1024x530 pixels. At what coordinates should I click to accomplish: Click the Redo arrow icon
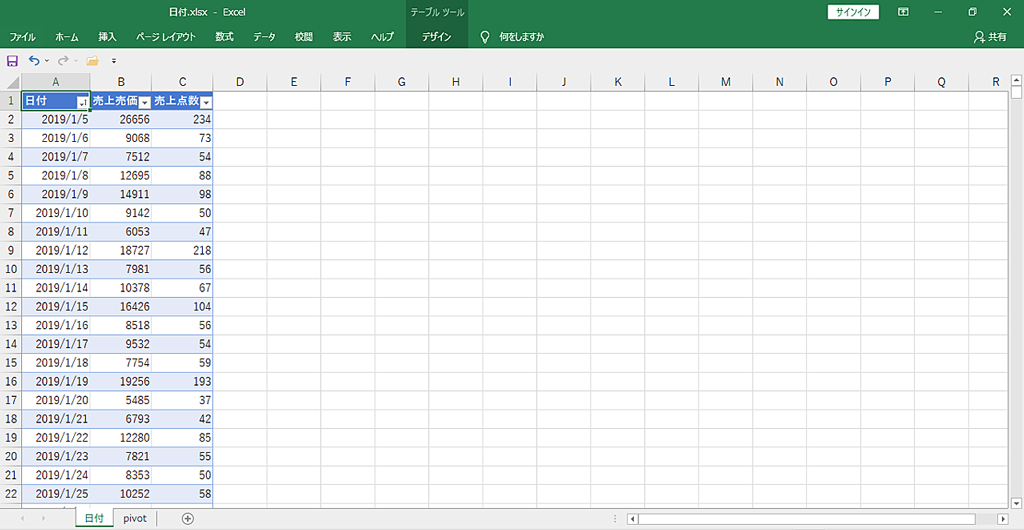pos(63,61)
